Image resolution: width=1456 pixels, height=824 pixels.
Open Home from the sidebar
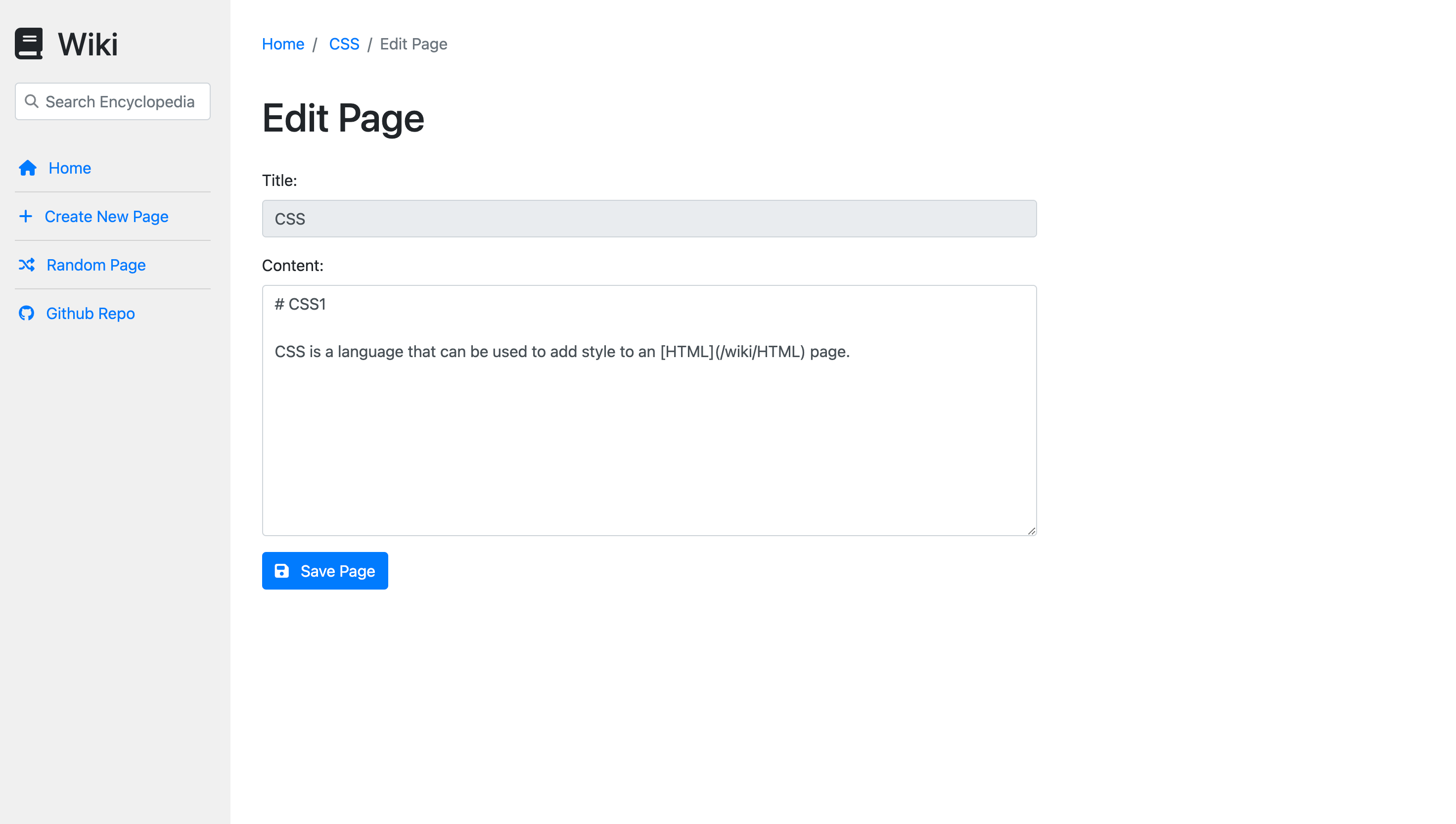coord(70,168)
